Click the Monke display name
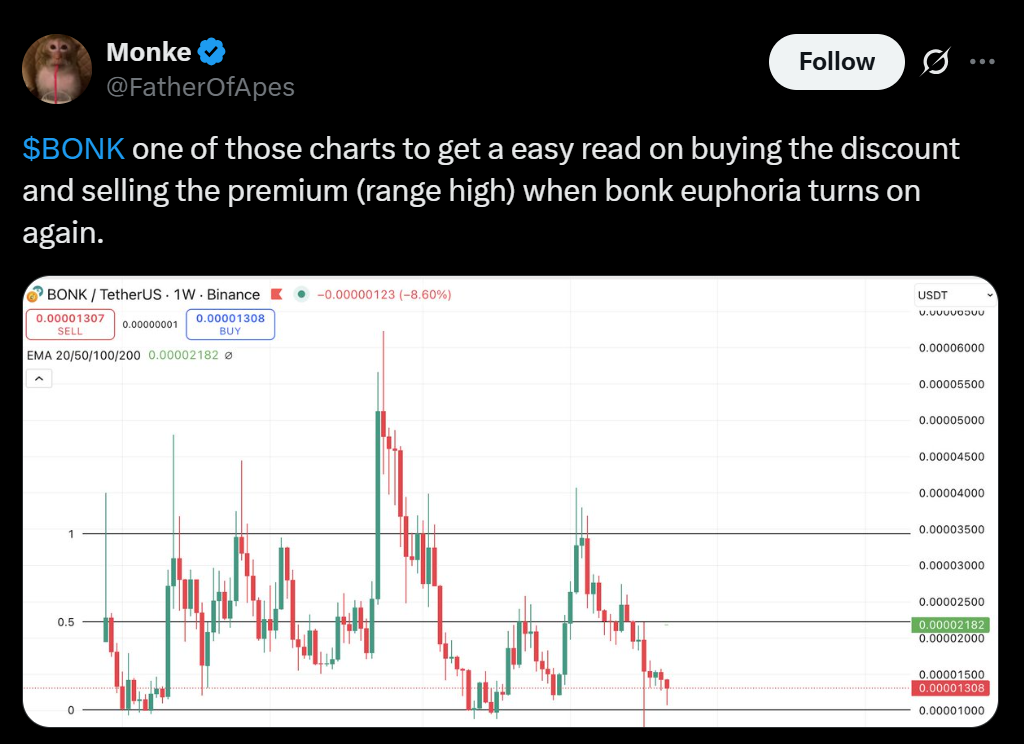The width and height of the screenshot is (1024, 744). [148, 51]
